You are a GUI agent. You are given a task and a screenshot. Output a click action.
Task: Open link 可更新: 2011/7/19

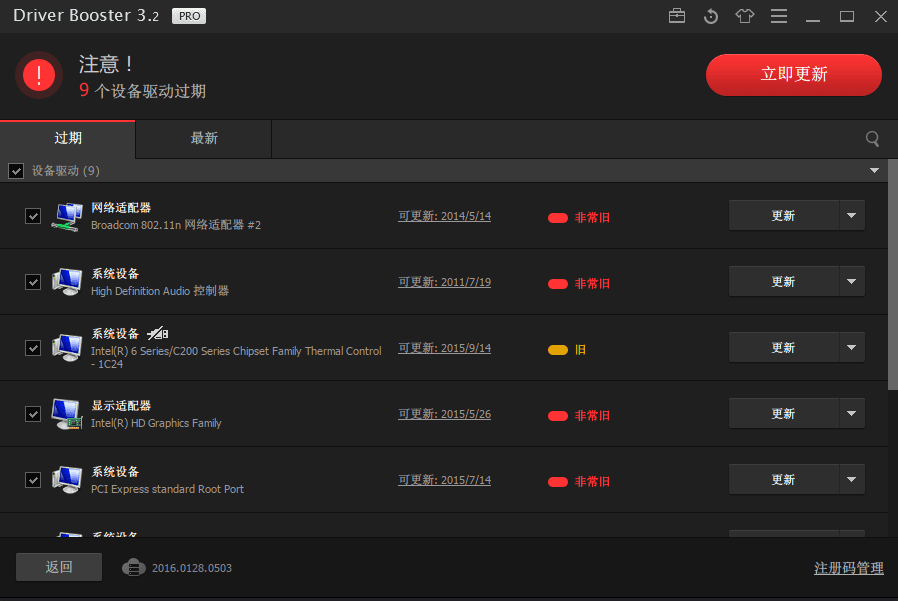point(444,282)
